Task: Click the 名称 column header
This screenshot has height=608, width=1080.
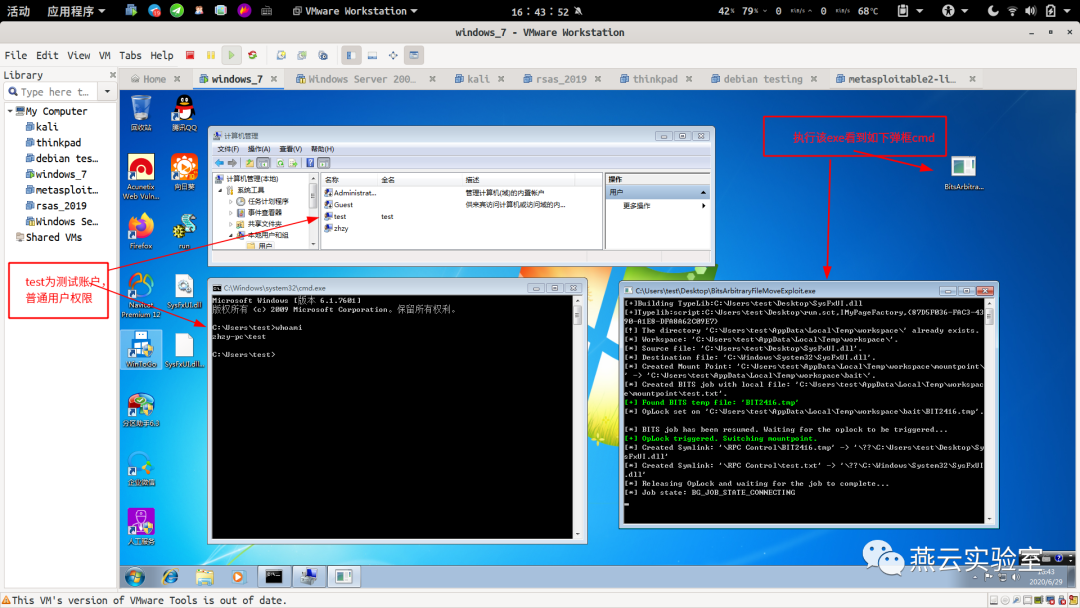Action: pos(349,180)
